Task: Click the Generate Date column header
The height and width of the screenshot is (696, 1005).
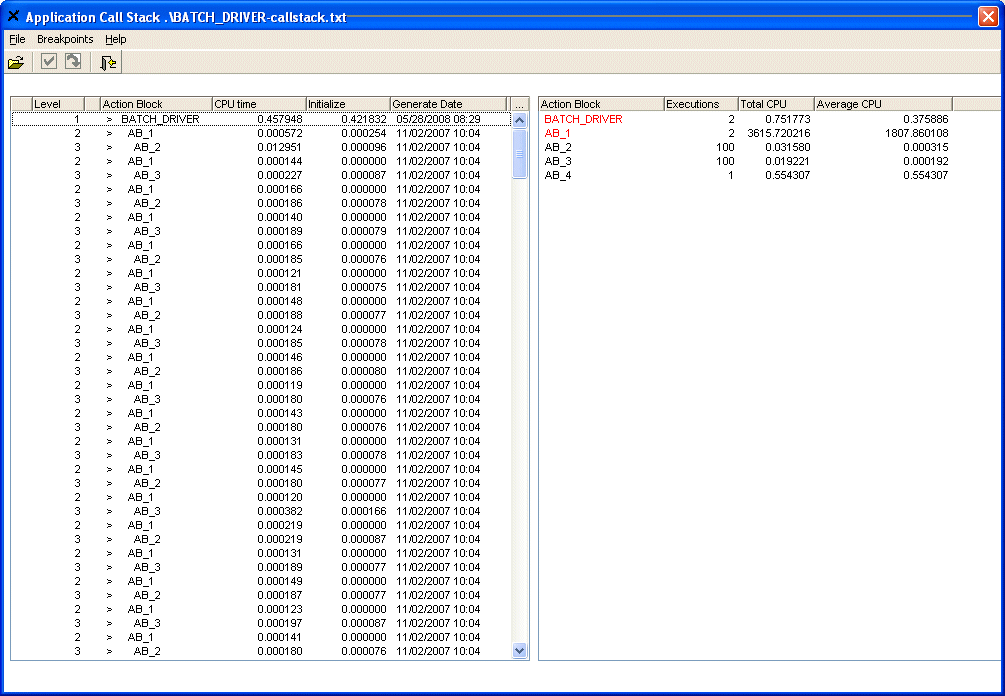Action: 447,104
